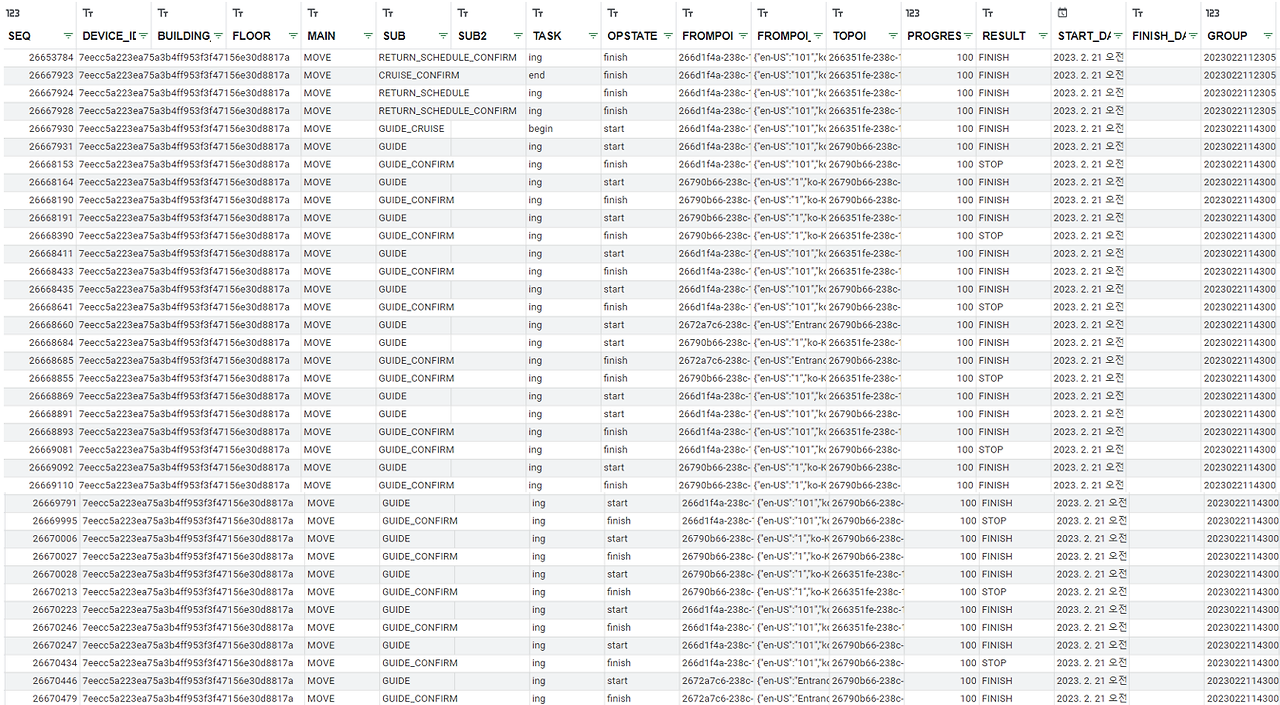Click the STOP result in row 26669081
This screenshot has width=1280, height=705.
[991, 450]
